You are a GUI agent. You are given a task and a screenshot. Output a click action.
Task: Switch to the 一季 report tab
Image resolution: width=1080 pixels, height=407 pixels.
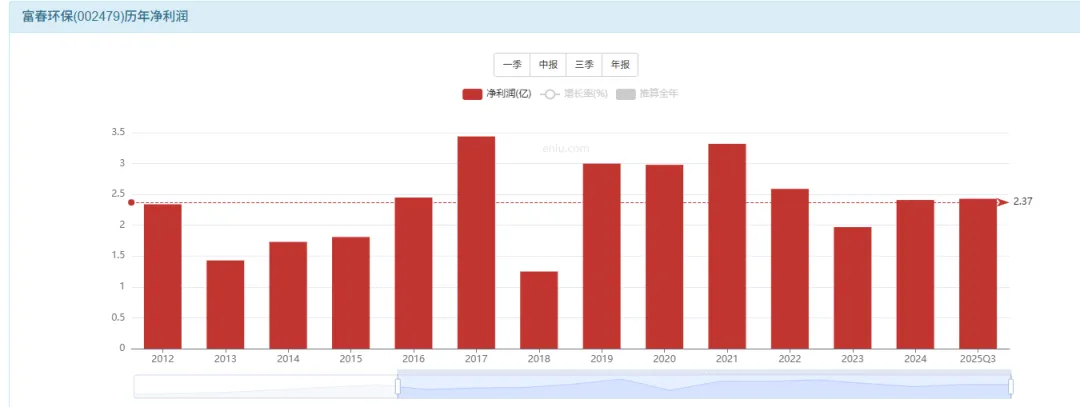click(x=512, y=65)
